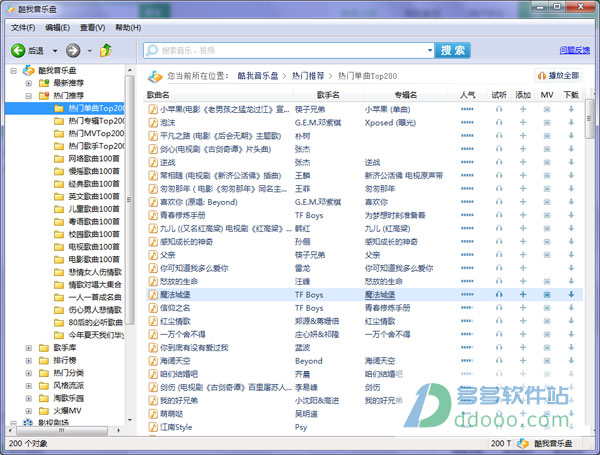Screen dimensions: 600x455
Task: Expand the 排行榜 tree node
Action: pos(29,360)
